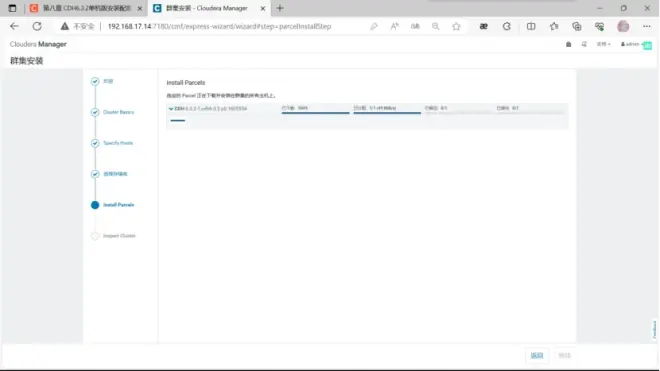660x371 pixels.
Task: Open the tab actions menu icon
Action: 12,8
